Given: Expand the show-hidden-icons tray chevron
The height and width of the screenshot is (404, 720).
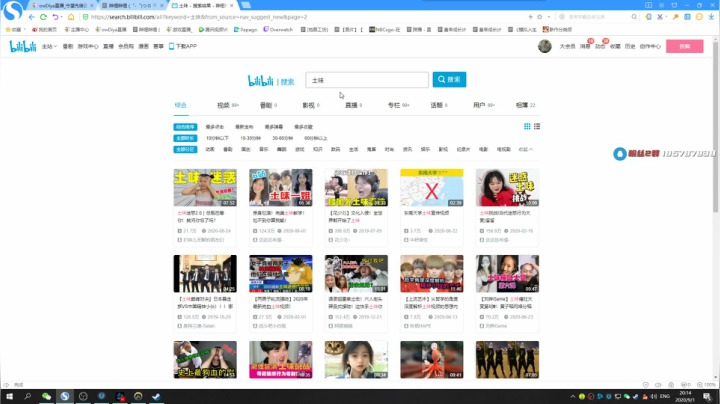Looking at the screenshot, I should (573, 397).
